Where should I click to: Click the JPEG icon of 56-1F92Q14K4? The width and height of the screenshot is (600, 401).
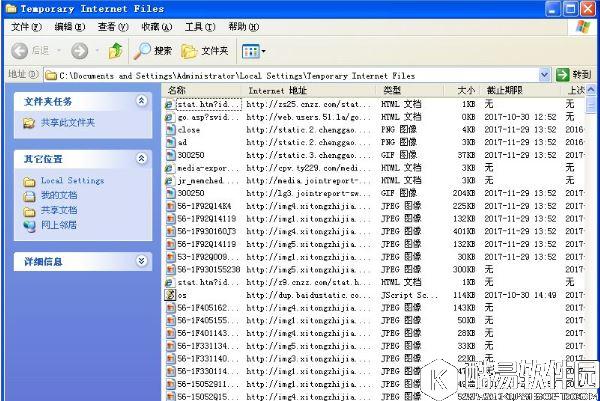pos(170,206)
